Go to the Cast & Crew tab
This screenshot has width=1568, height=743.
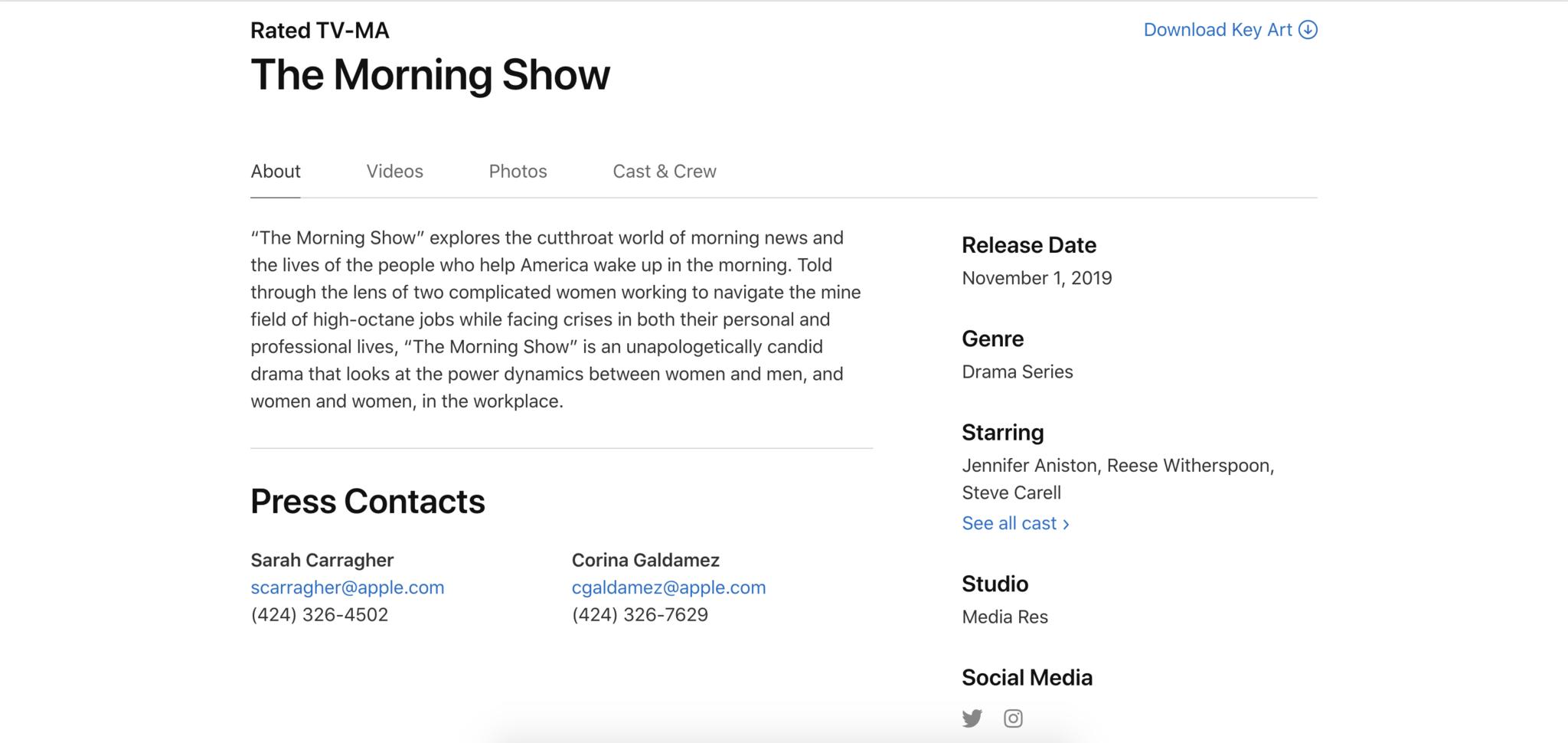tap(664, 172)
